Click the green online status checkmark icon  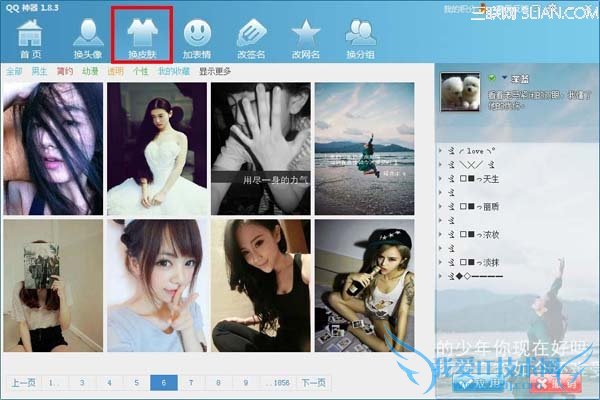click(x=492, y=78)
